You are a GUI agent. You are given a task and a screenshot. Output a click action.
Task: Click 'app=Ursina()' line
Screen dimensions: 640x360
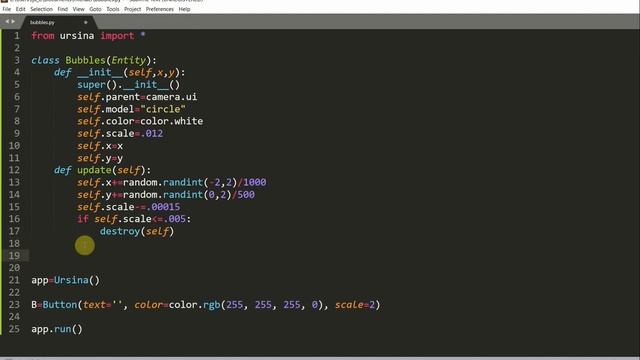(65, 280)
